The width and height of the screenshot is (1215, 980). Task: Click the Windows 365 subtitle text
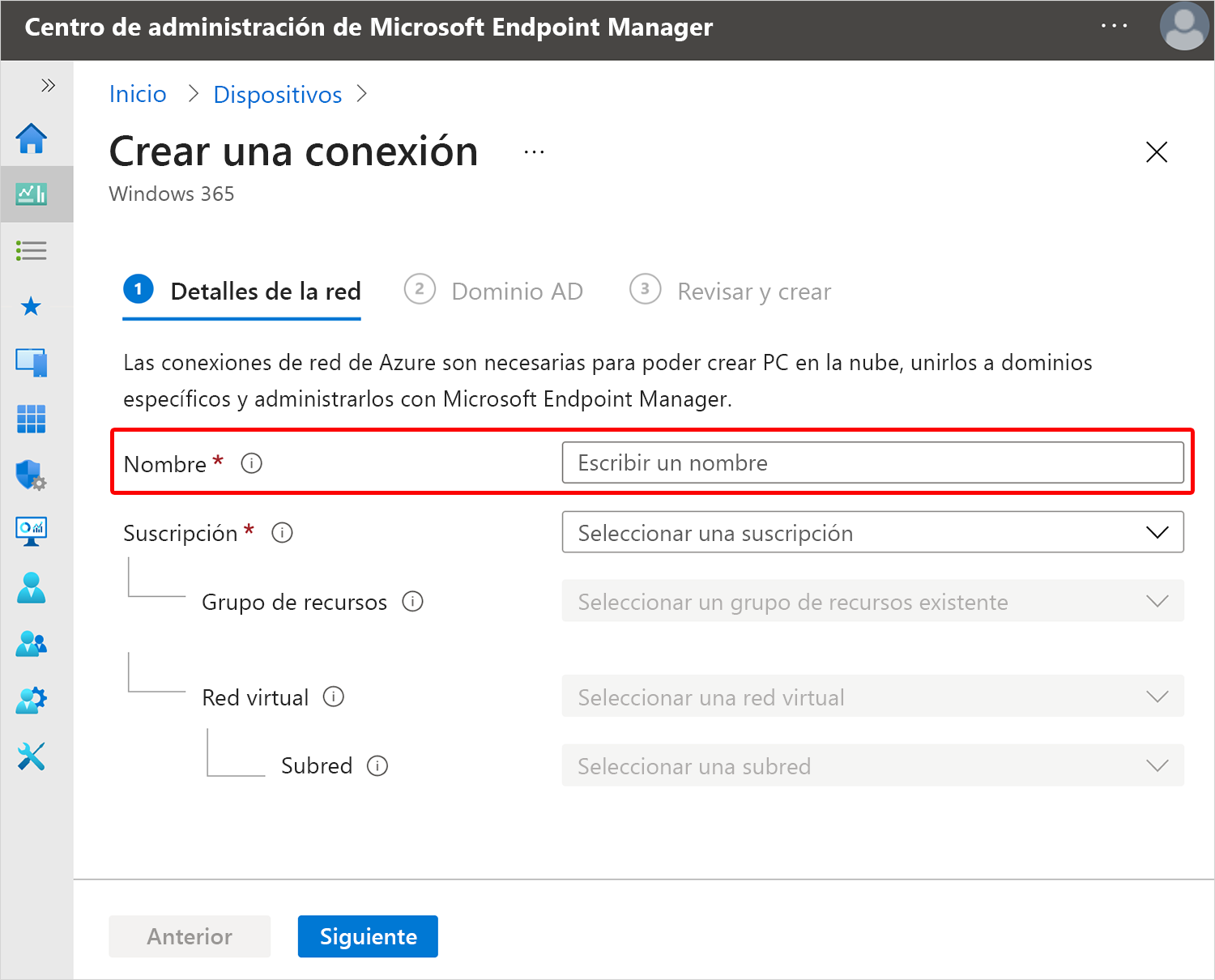pyautogui.click(x=172, y=194)
